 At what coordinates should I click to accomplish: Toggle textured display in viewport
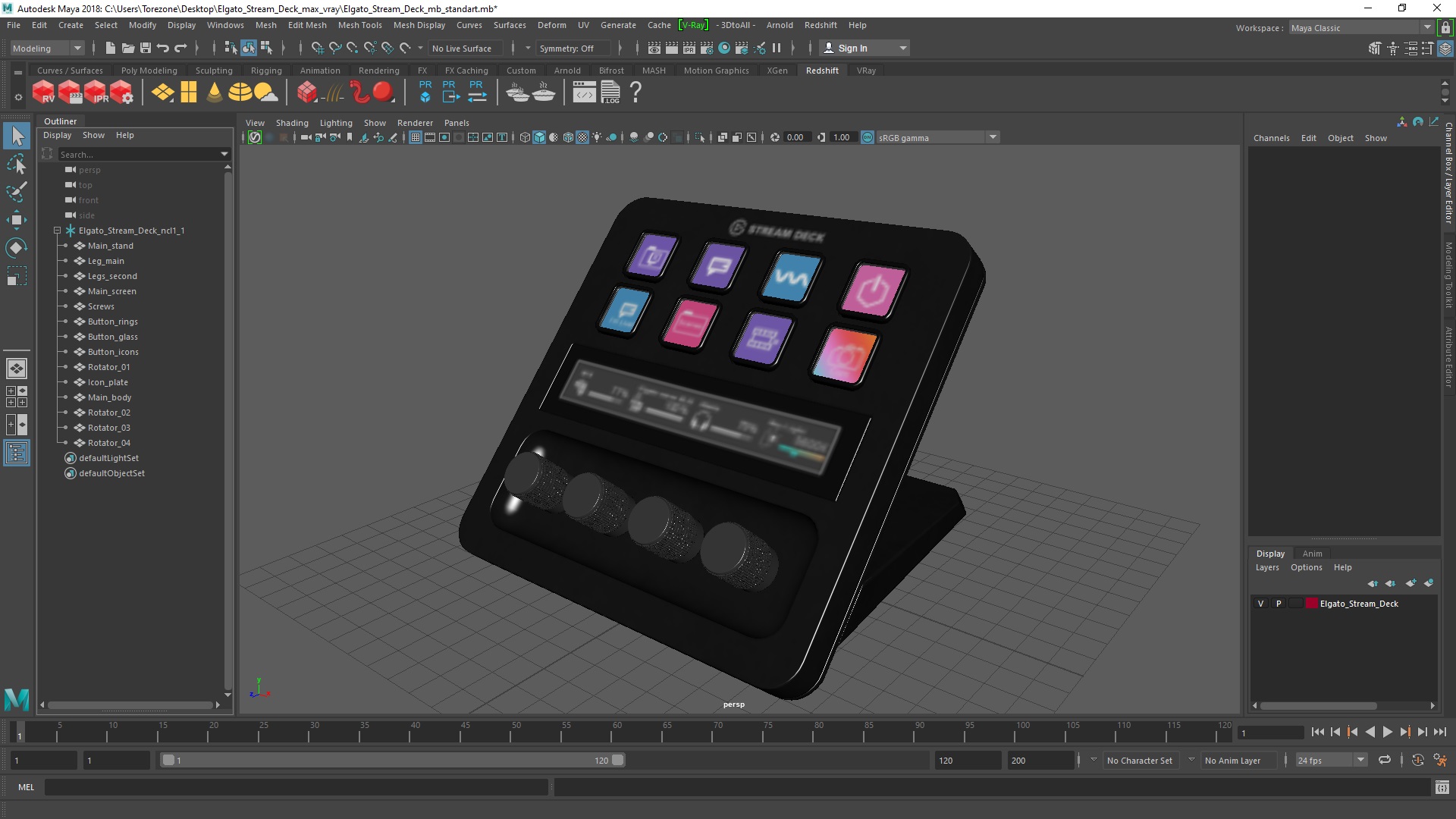coord(582,137)
